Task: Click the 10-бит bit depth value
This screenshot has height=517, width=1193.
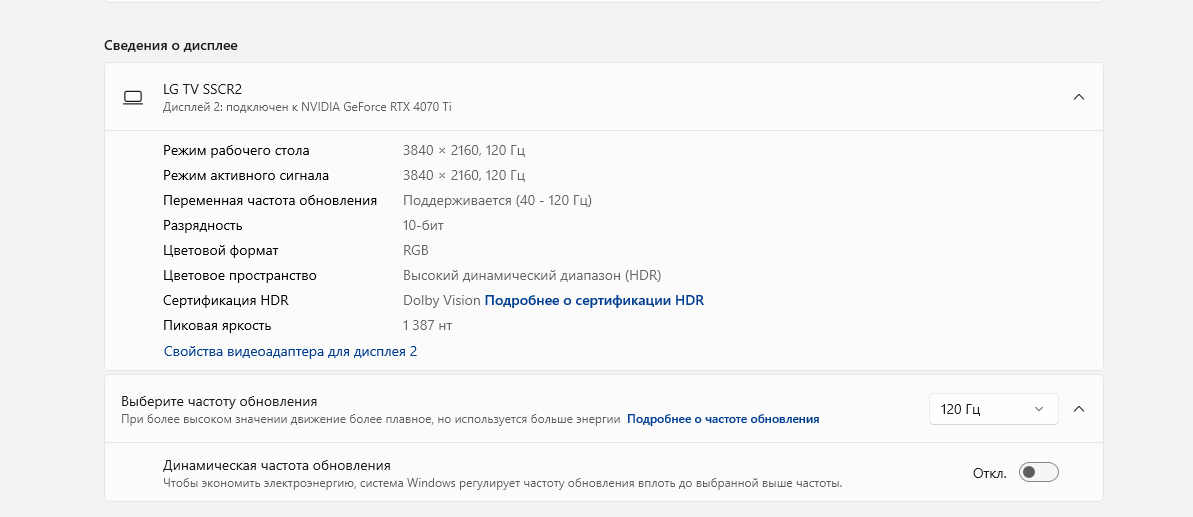Action: coord(423,225)
